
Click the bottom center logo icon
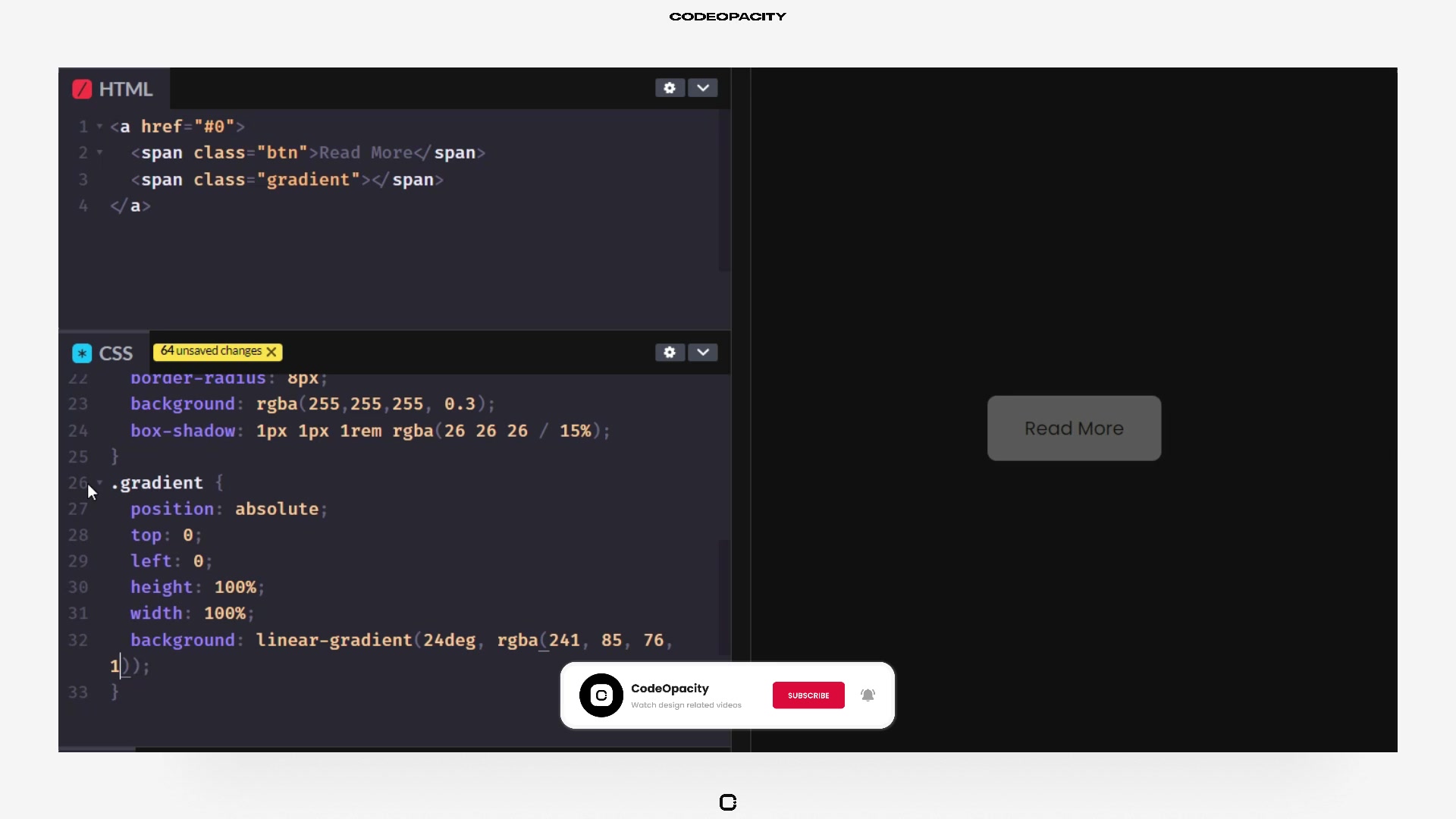(x=728, y=802)
